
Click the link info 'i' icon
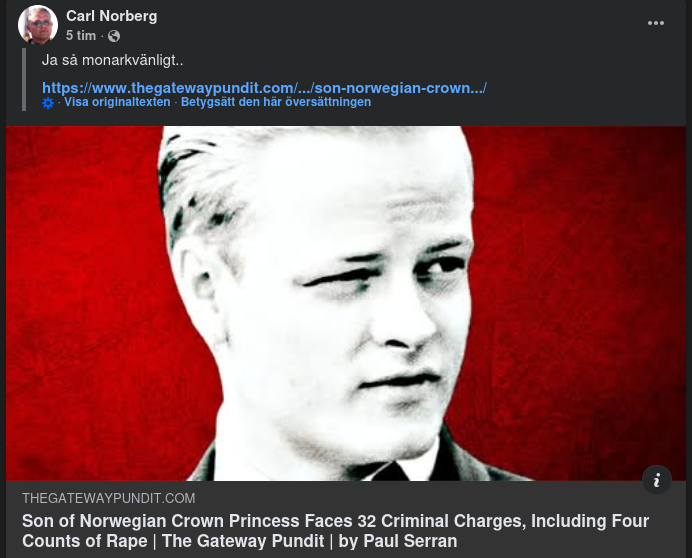click(x=657, y=480)
